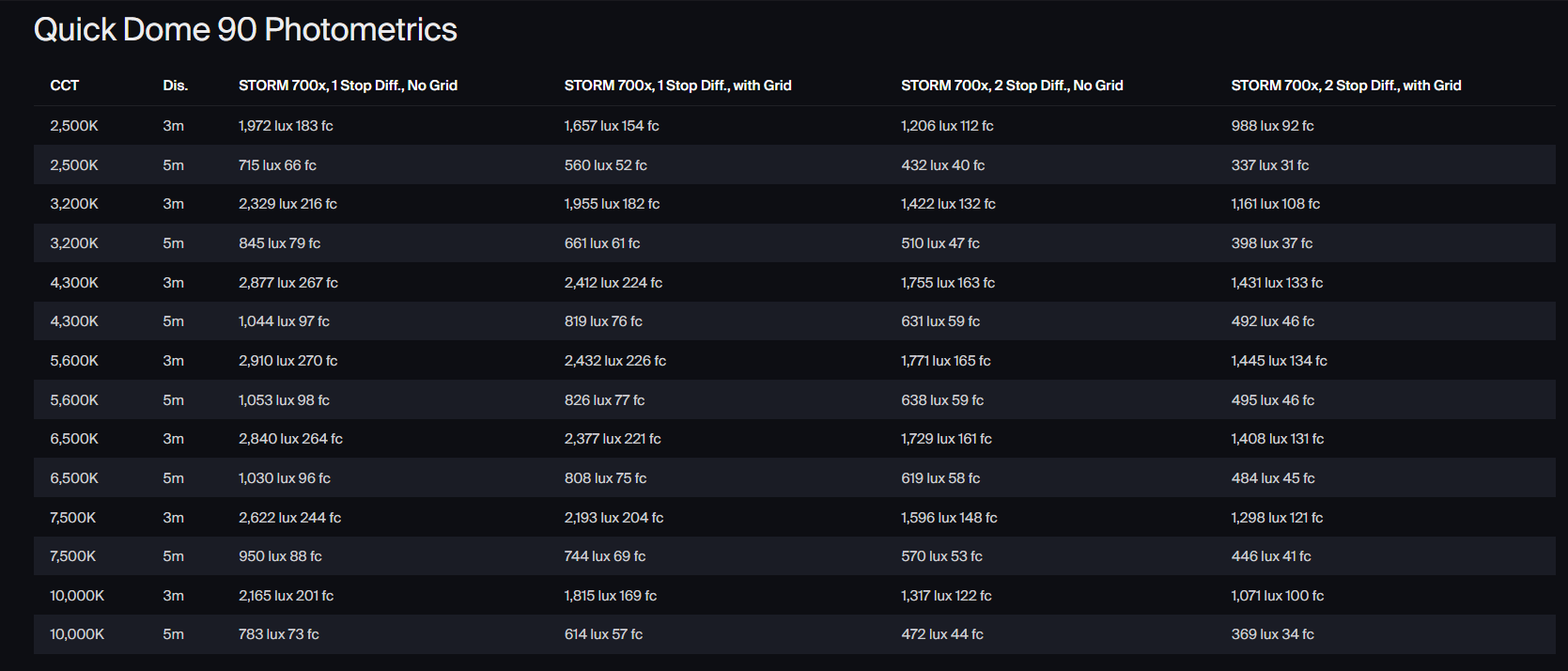
Task: Select the Dis. column header
Action: click(175, 86)
